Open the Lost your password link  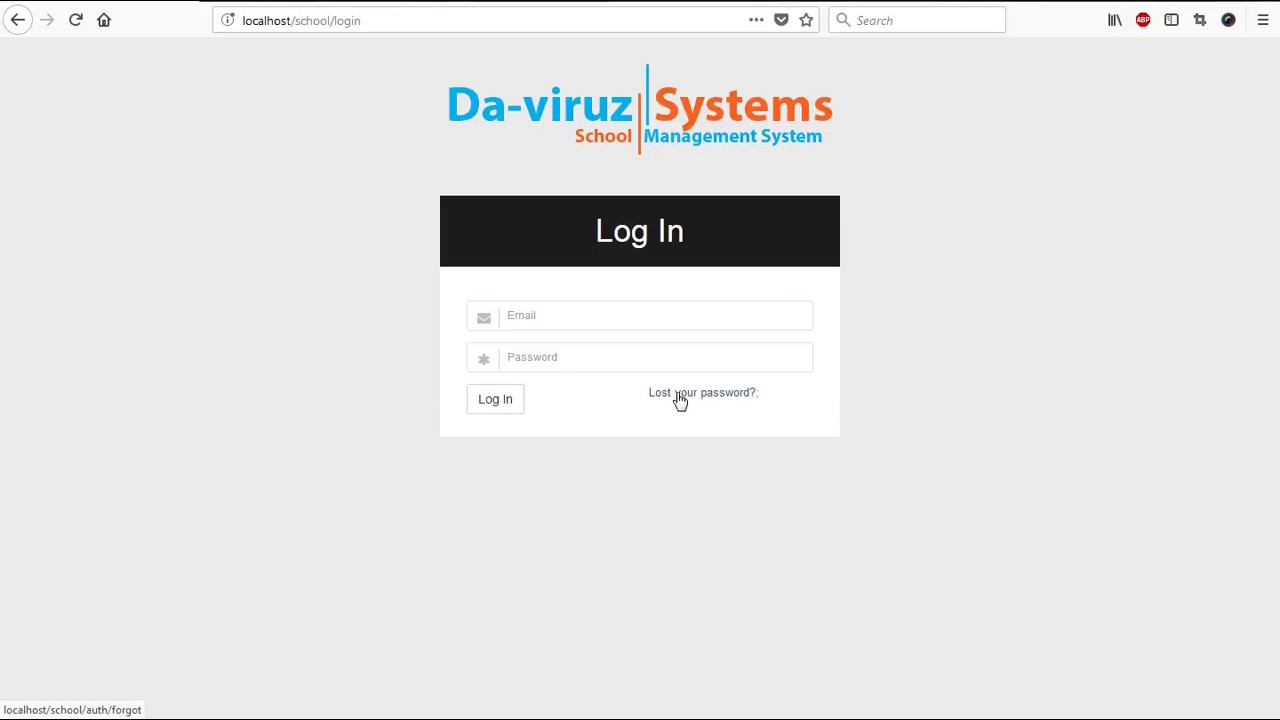tap(702, 393)
